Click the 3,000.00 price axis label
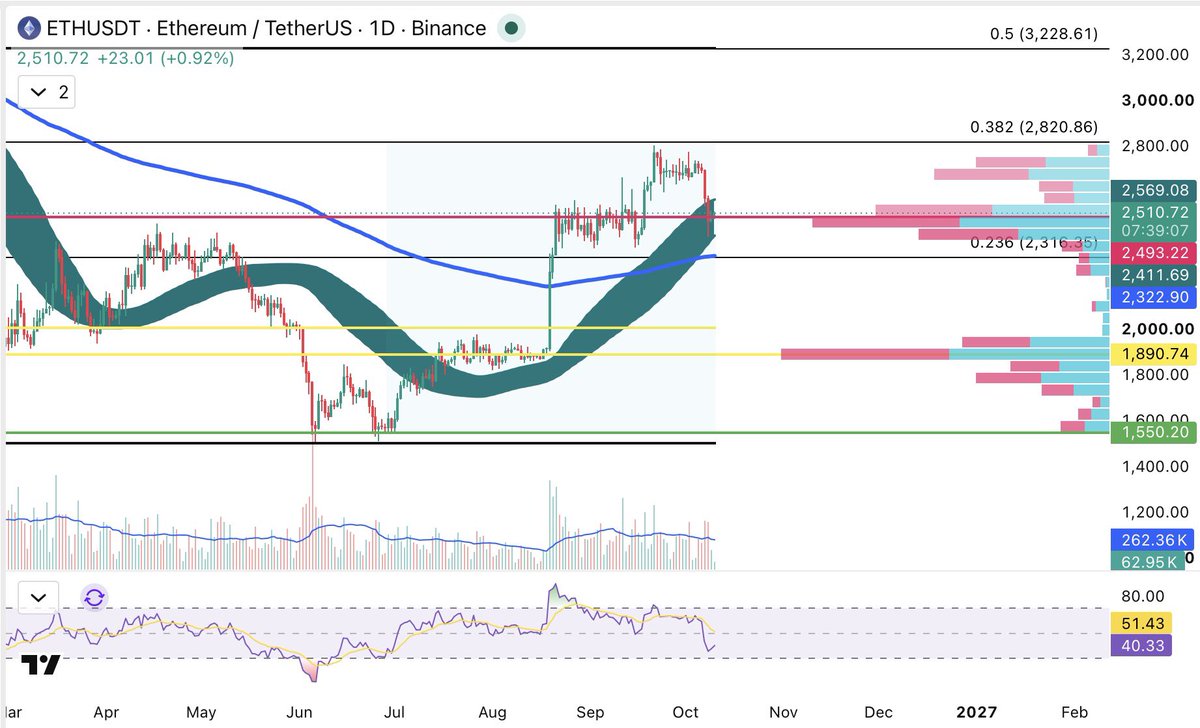The image size is (1200, 728). 1156,100
